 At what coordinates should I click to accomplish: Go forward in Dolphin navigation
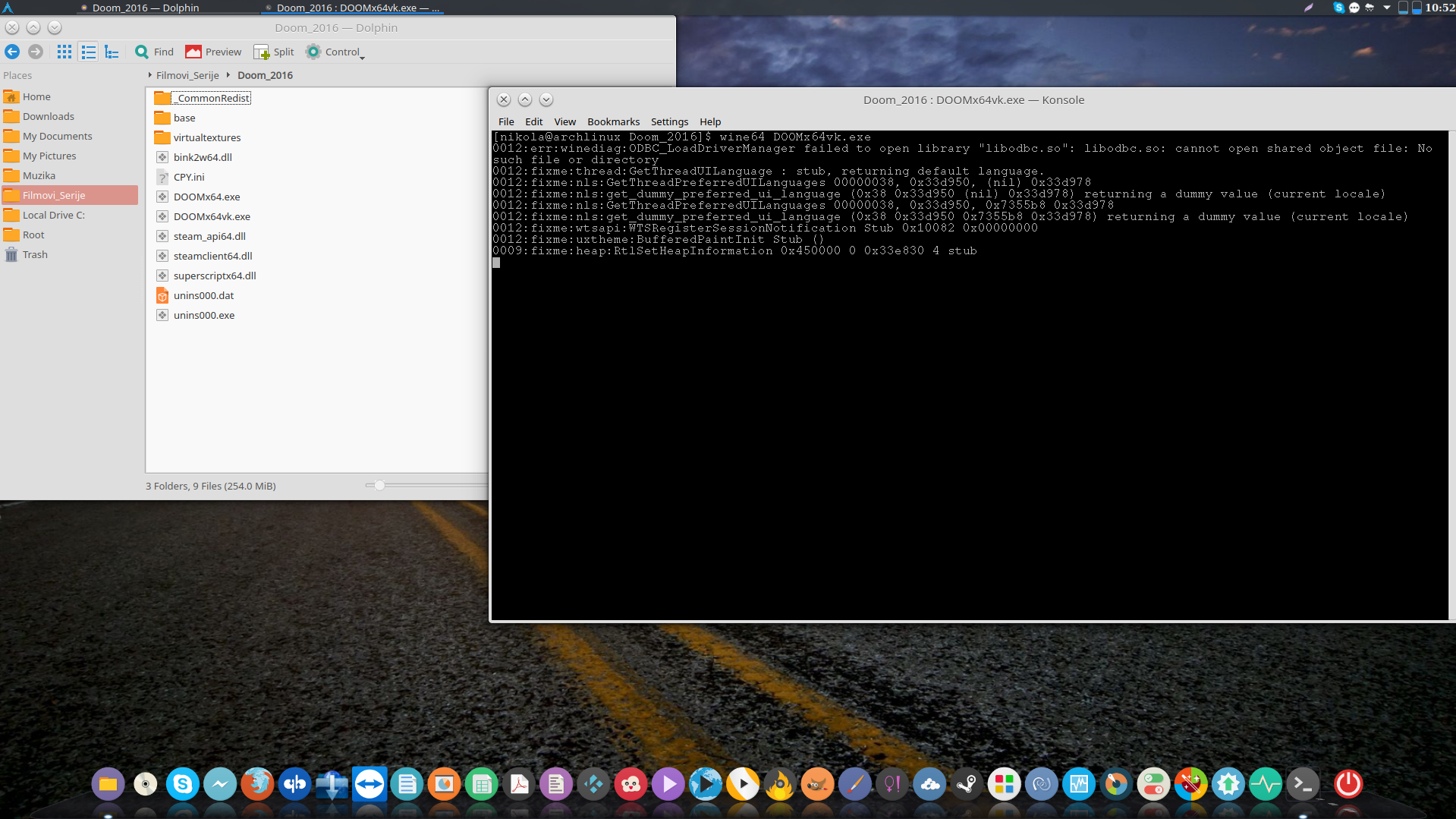pyautogui.click(x=36, y=52)
